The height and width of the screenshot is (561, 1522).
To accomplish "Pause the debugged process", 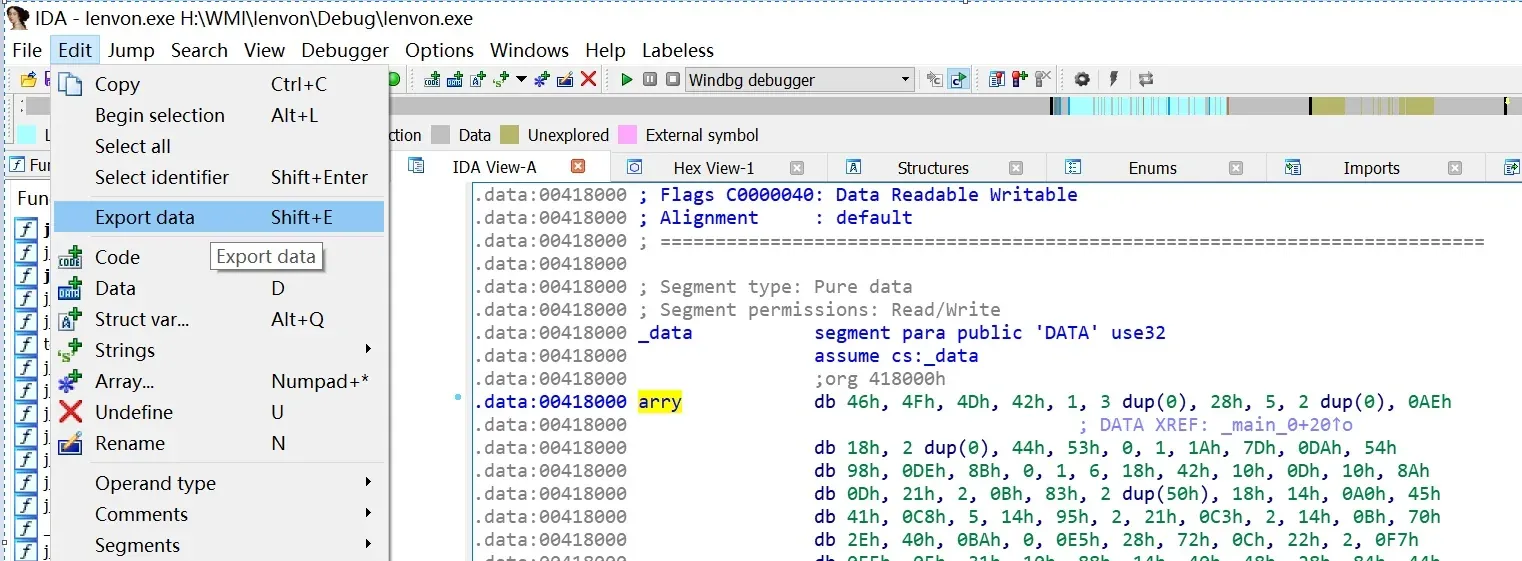I will point(650,79).
